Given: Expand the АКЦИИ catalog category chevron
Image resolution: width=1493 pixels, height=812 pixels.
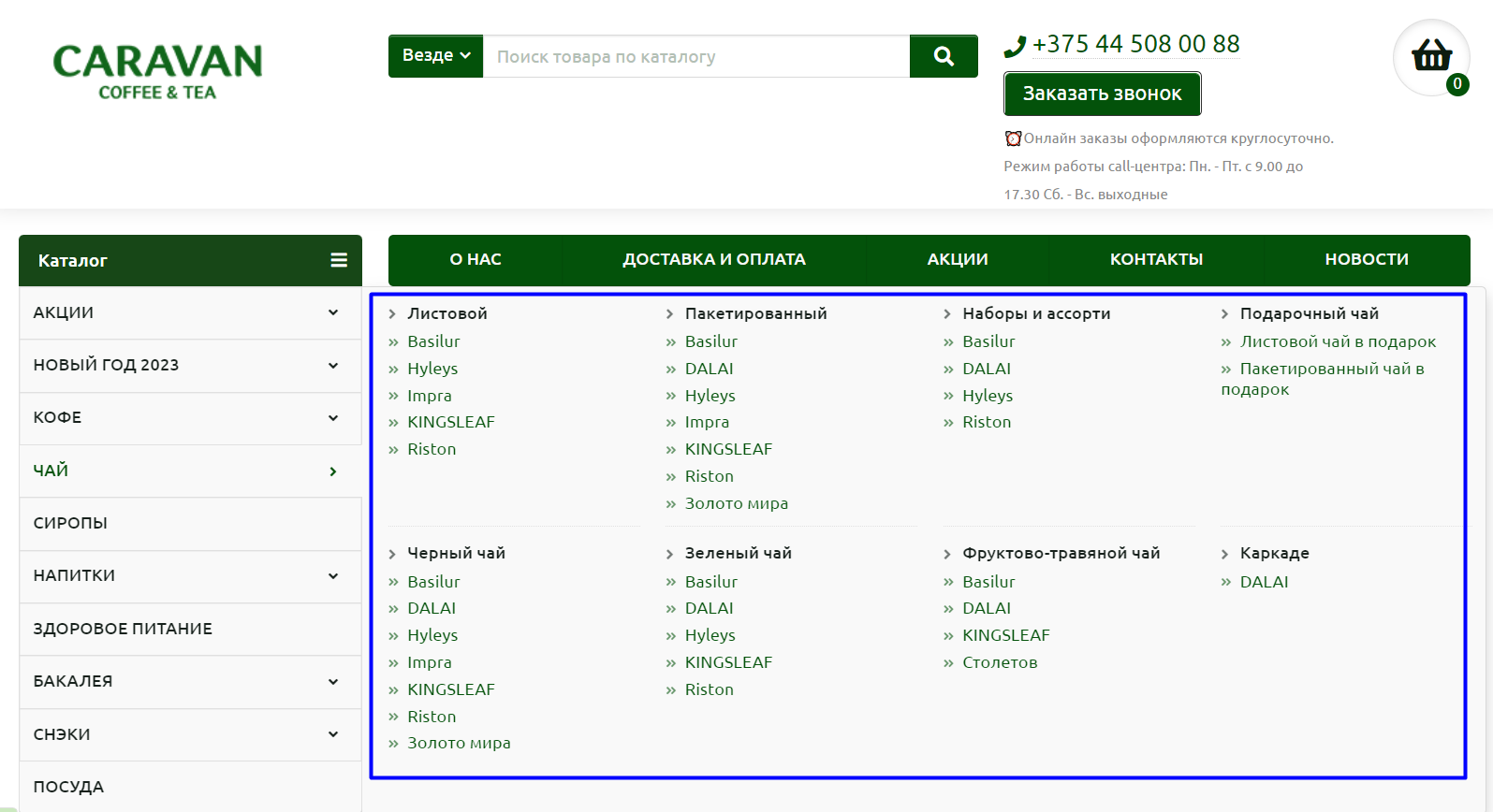Looking at the screenshot, I should pyautogui.click(x=333, y=312).
